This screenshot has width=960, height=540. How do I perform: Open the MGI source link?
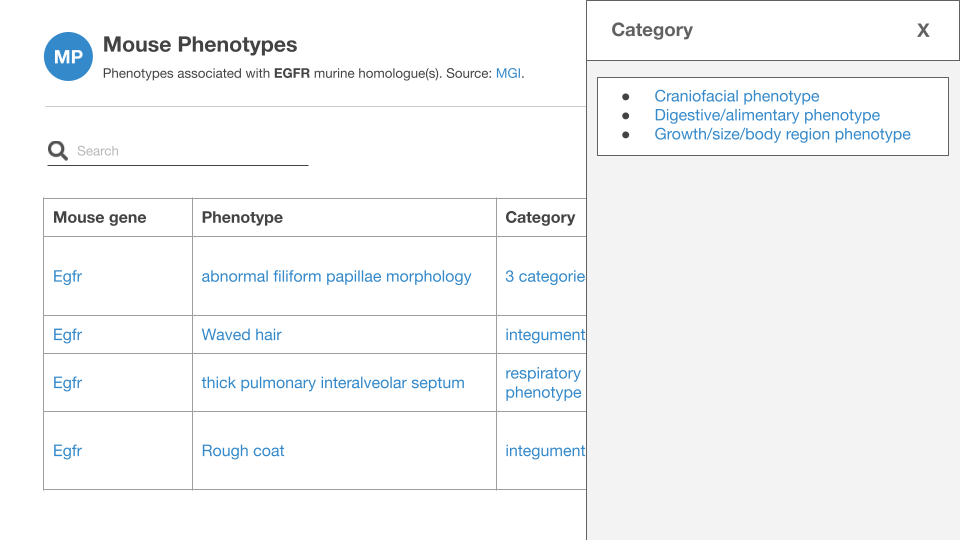click(x=508, y=73)
